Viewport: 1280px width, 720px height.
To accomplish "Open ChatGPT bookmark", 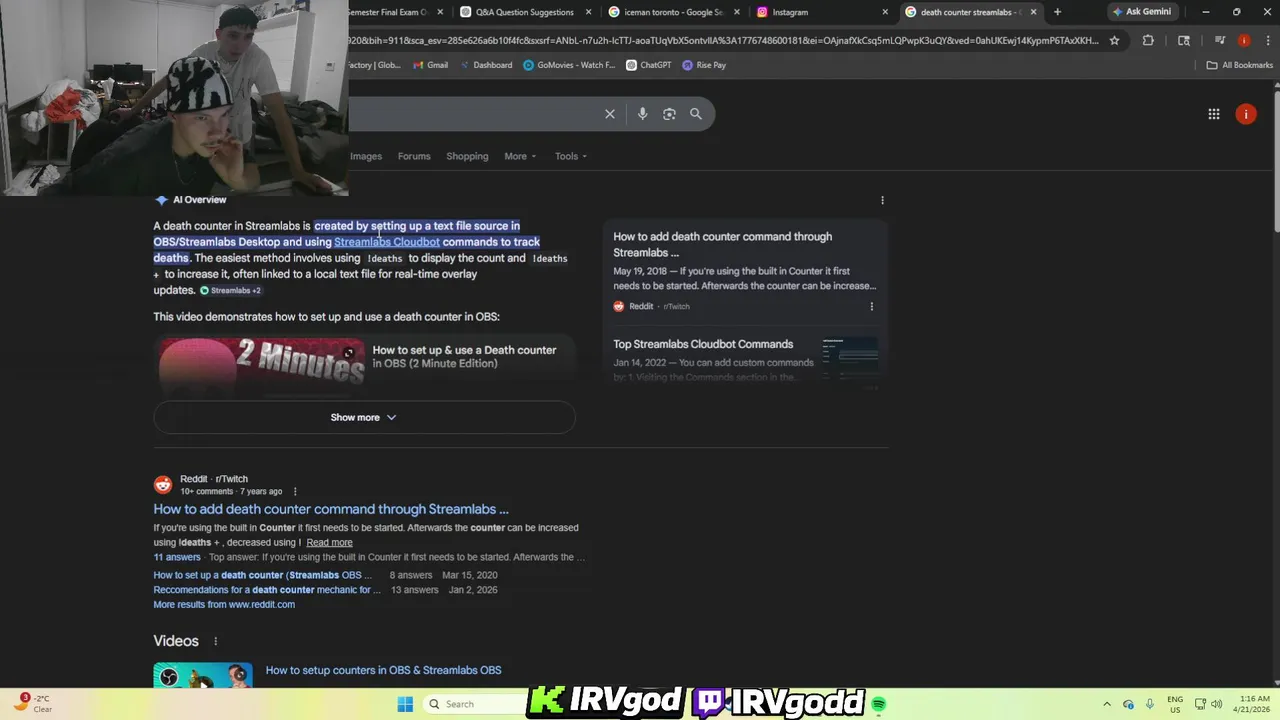I will click(648, 65).
